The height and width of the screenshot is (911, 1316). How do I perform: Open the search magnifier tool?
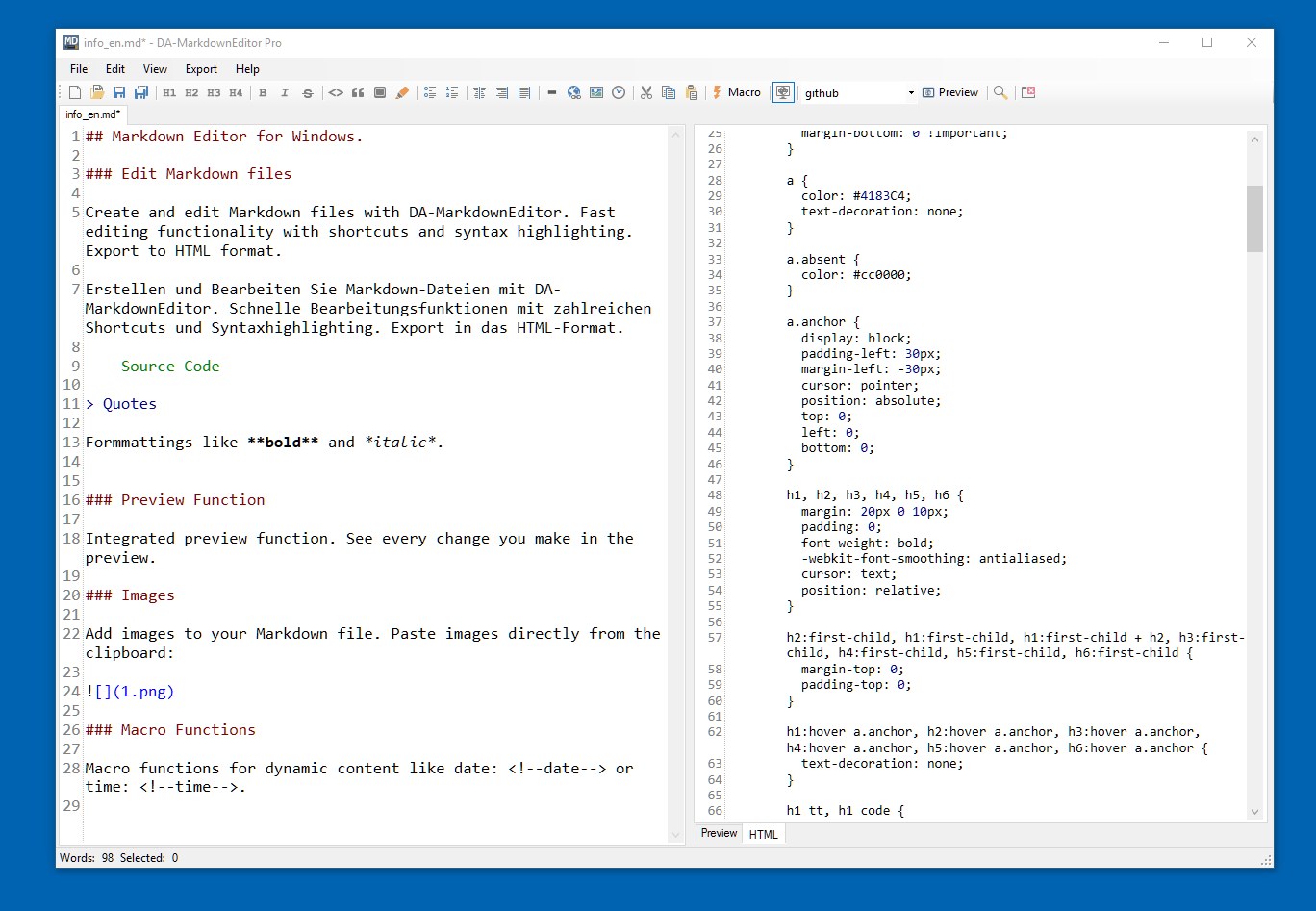click(x=1000, y=92)
